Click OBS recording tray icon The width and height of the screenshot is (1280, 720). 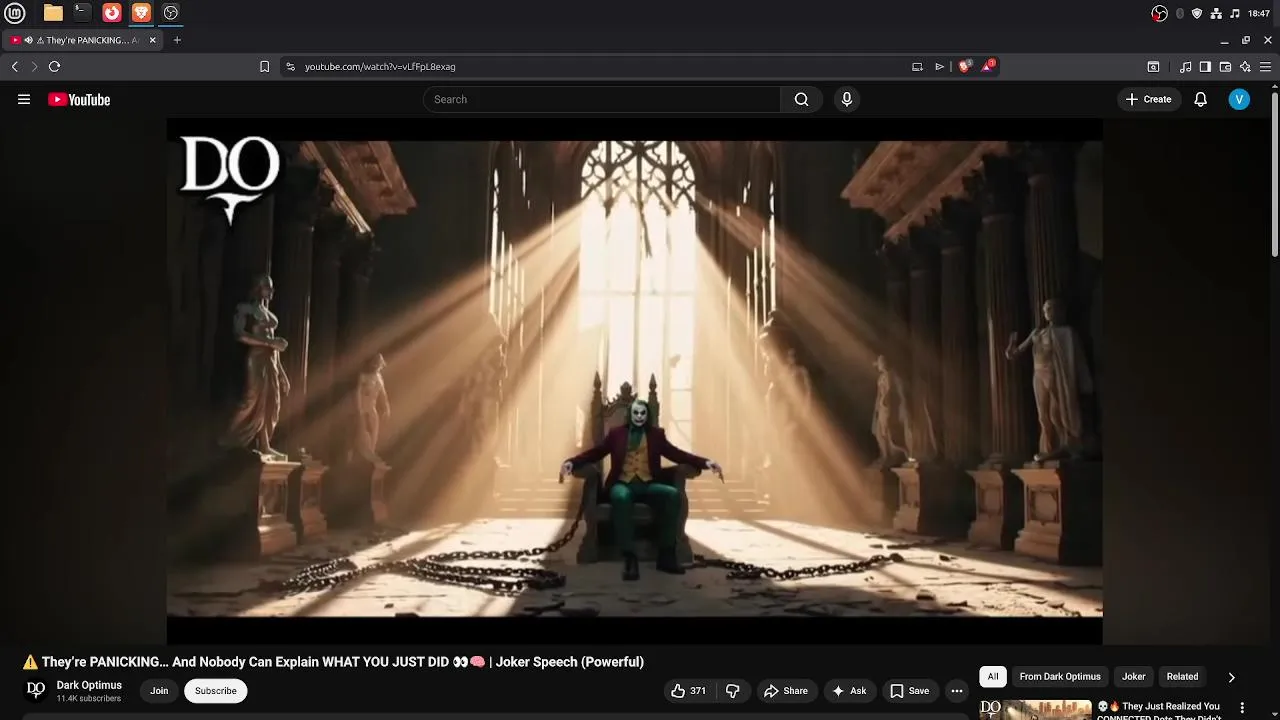click(1160, 13)
